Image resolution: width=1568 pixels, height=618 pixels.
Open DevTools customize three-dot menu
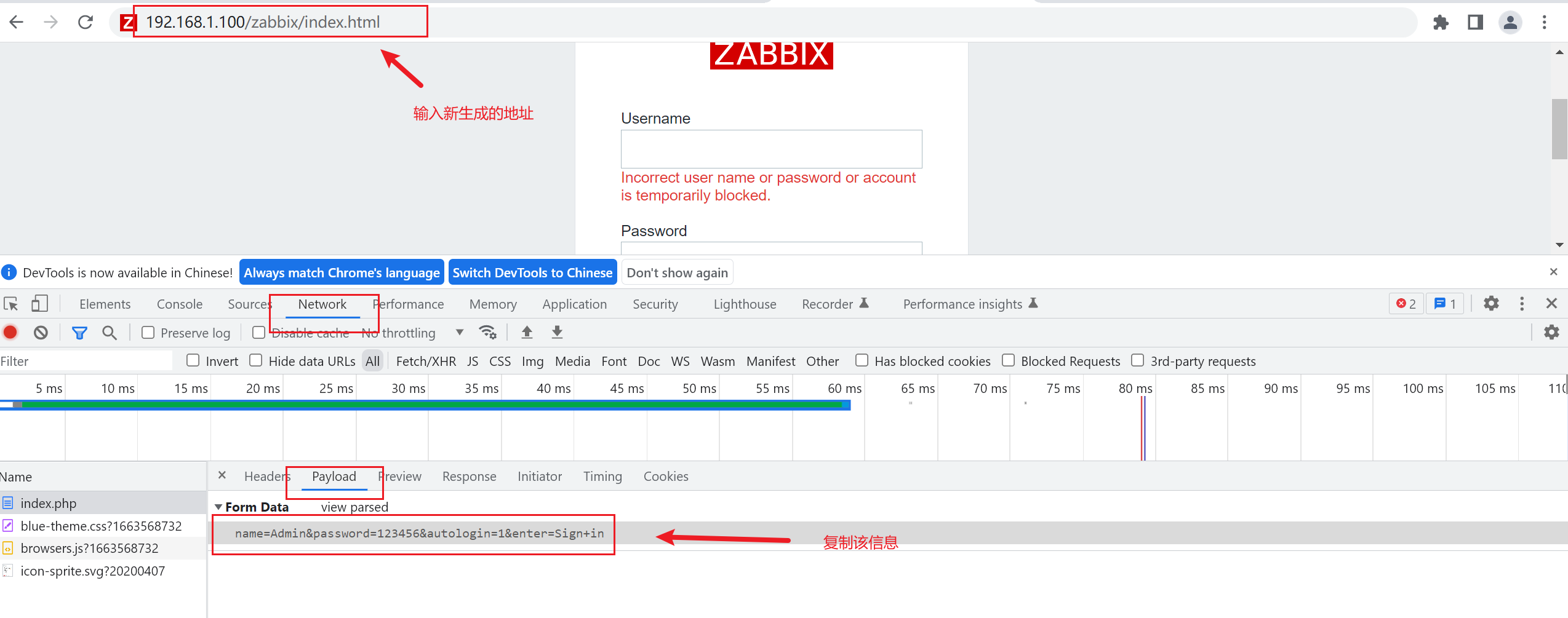(1522, 304)
